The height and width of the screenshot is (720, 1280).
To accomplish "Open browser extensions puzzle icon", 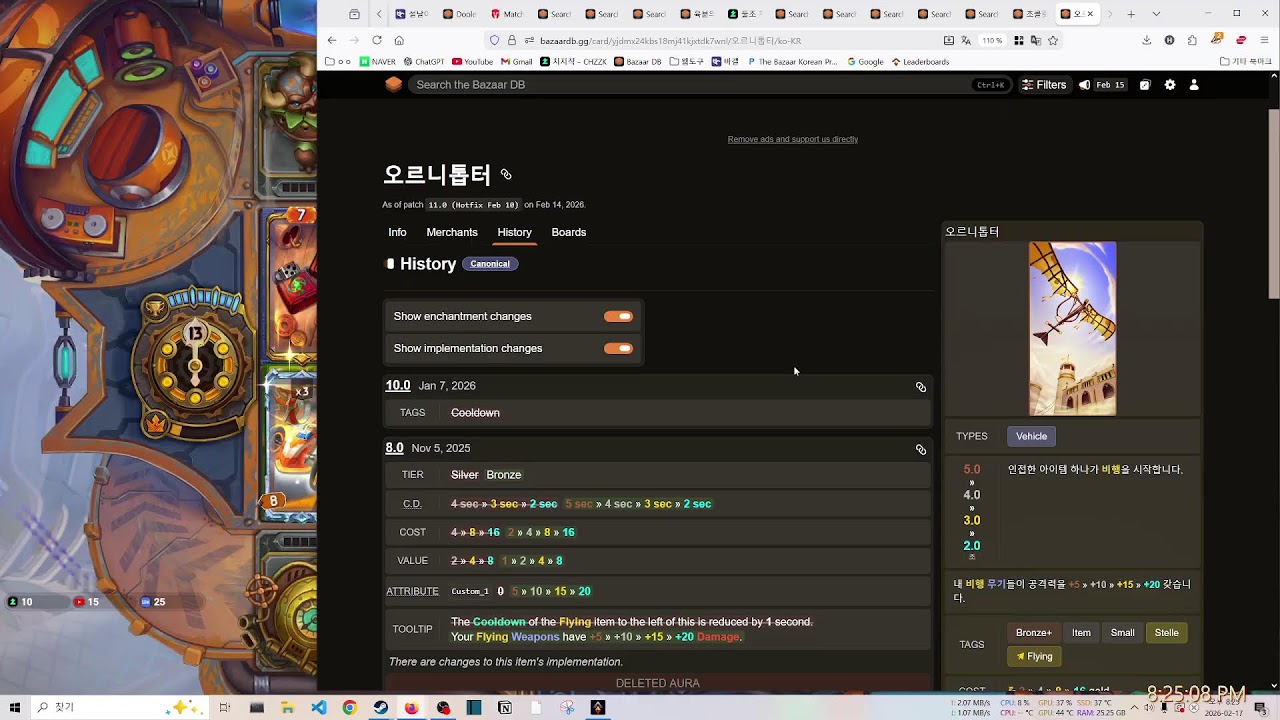I will click(x=1193, y=40).
